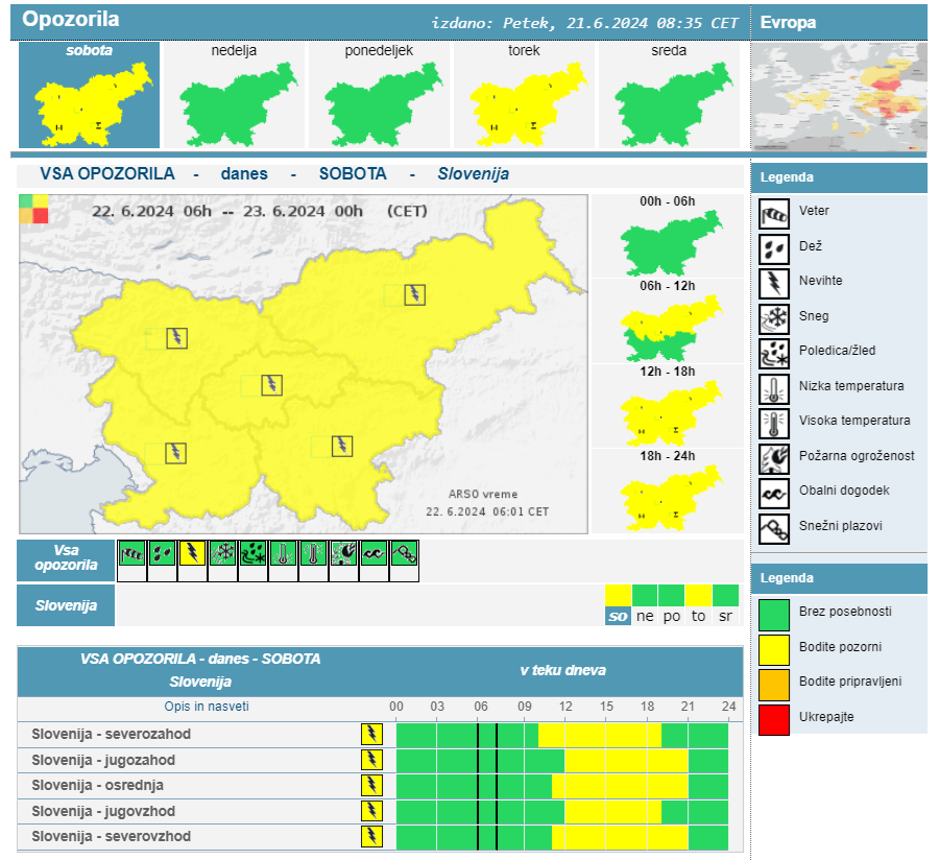
Task: Click thunderstorm icon on central Slovenia map
Action: click(x=271, y=385)
